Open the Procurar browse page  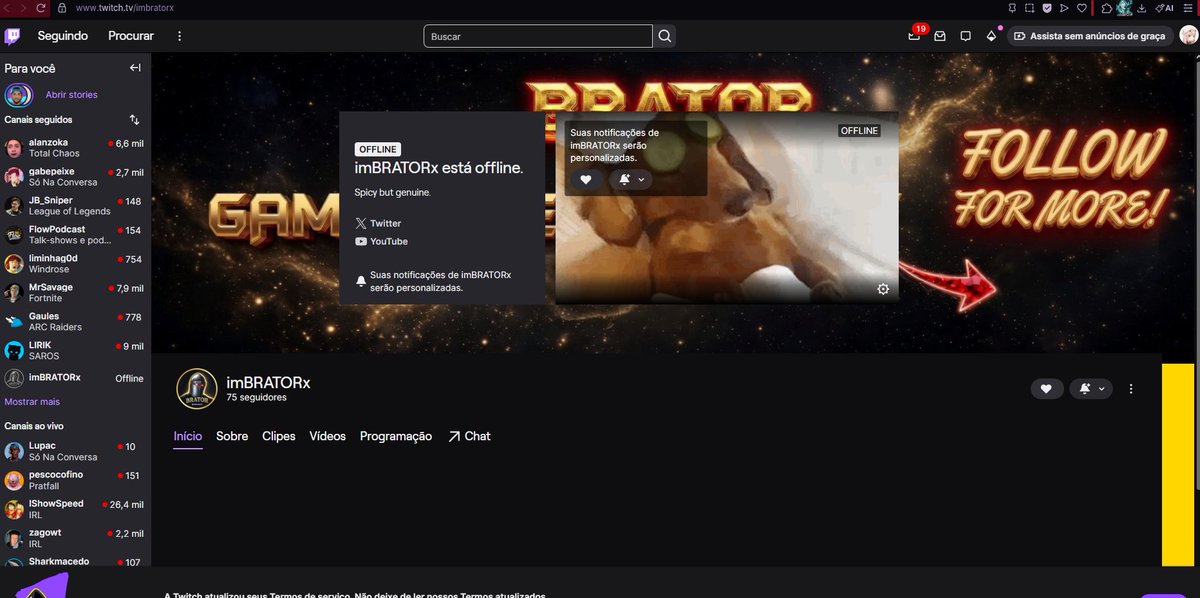coord(131,36)
